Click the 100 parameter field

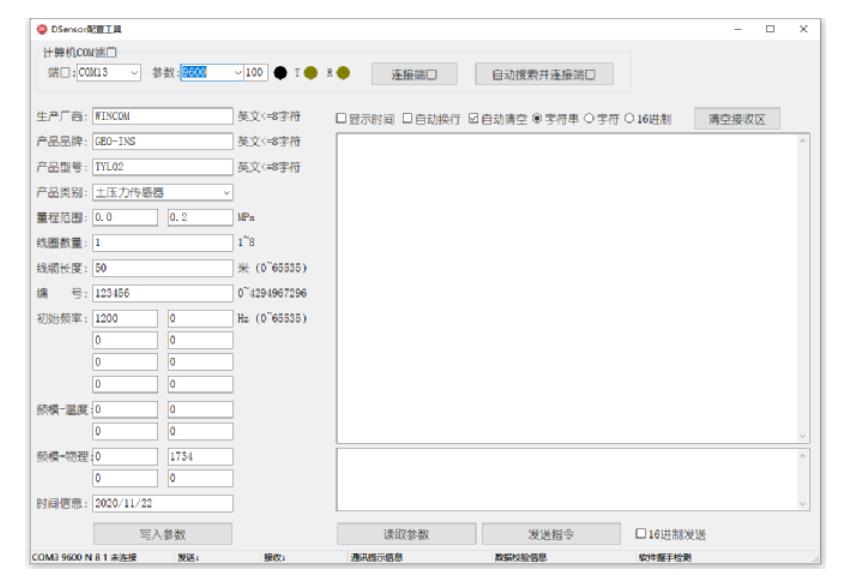point(255,73)
